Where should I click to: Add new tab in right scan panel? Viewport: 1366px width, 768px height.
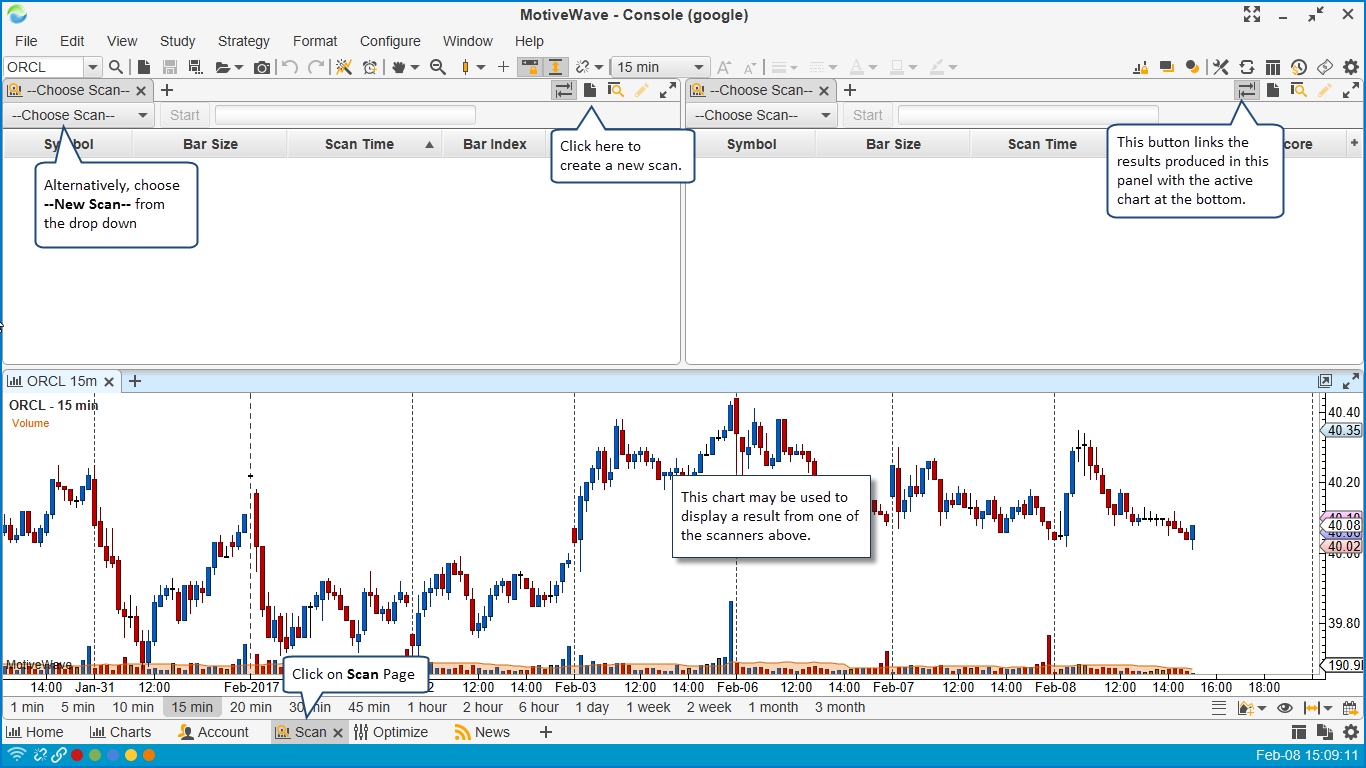point(850,90)
